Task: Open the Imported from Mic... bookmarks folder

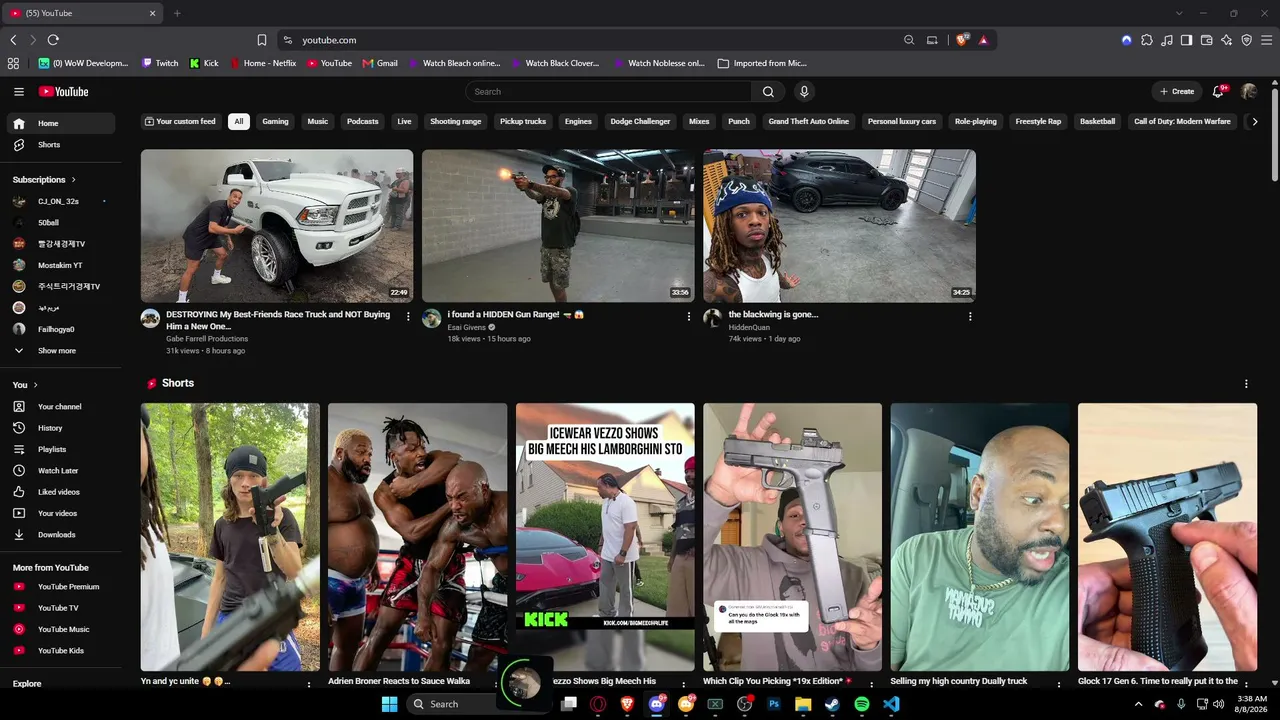Action: coord(762,63)
